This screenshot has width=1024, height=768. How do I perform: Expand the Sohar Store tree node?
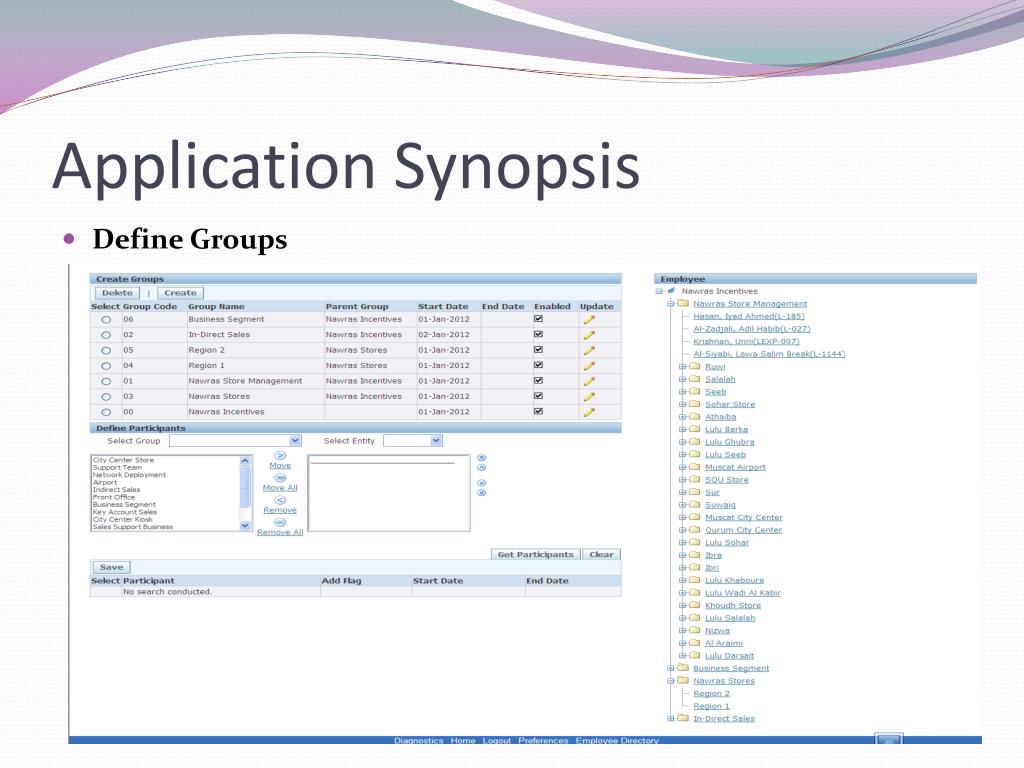point(682,404)
